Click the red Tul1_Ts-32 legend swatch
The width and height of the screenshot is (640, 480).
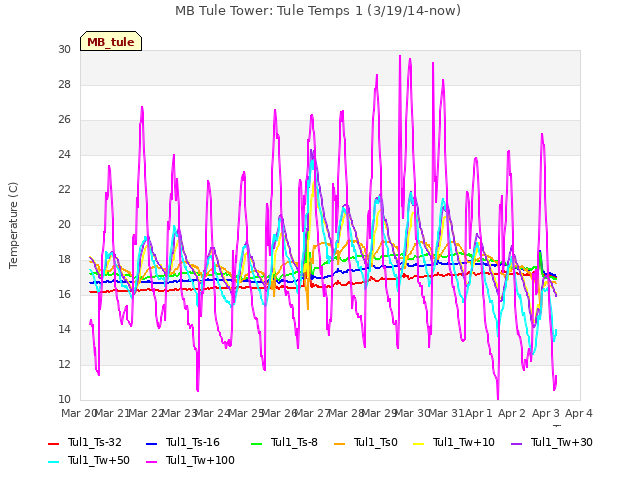[x=53, y=444]
